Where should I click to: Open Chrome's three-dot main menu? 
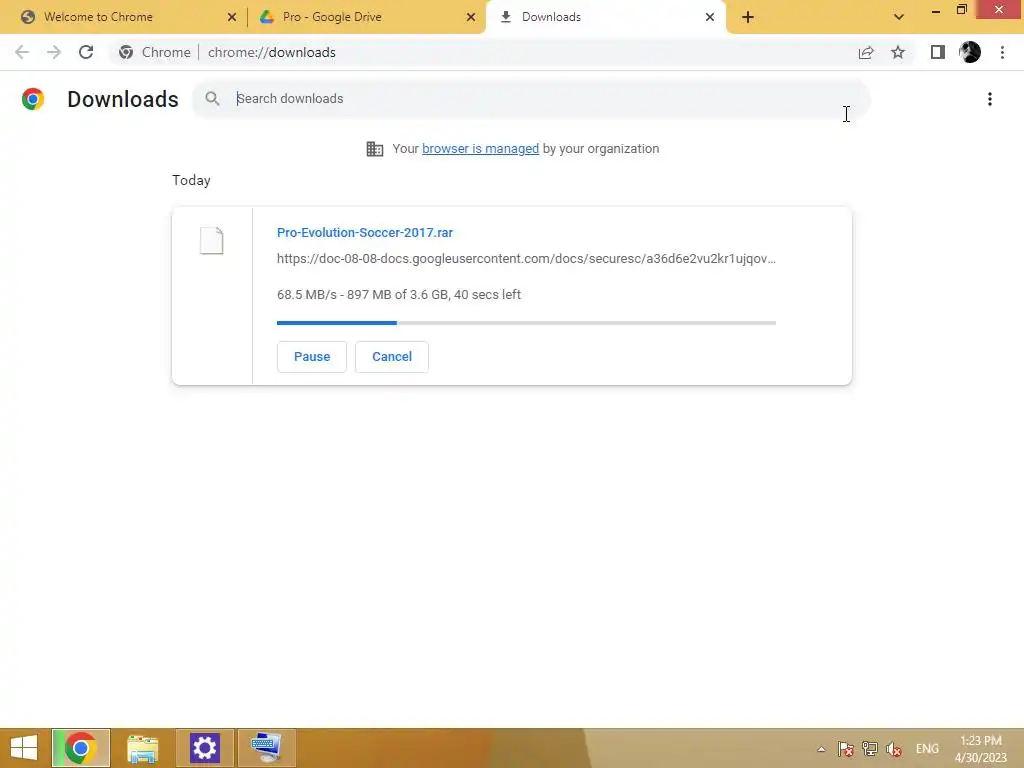[x=1002, y=52]
